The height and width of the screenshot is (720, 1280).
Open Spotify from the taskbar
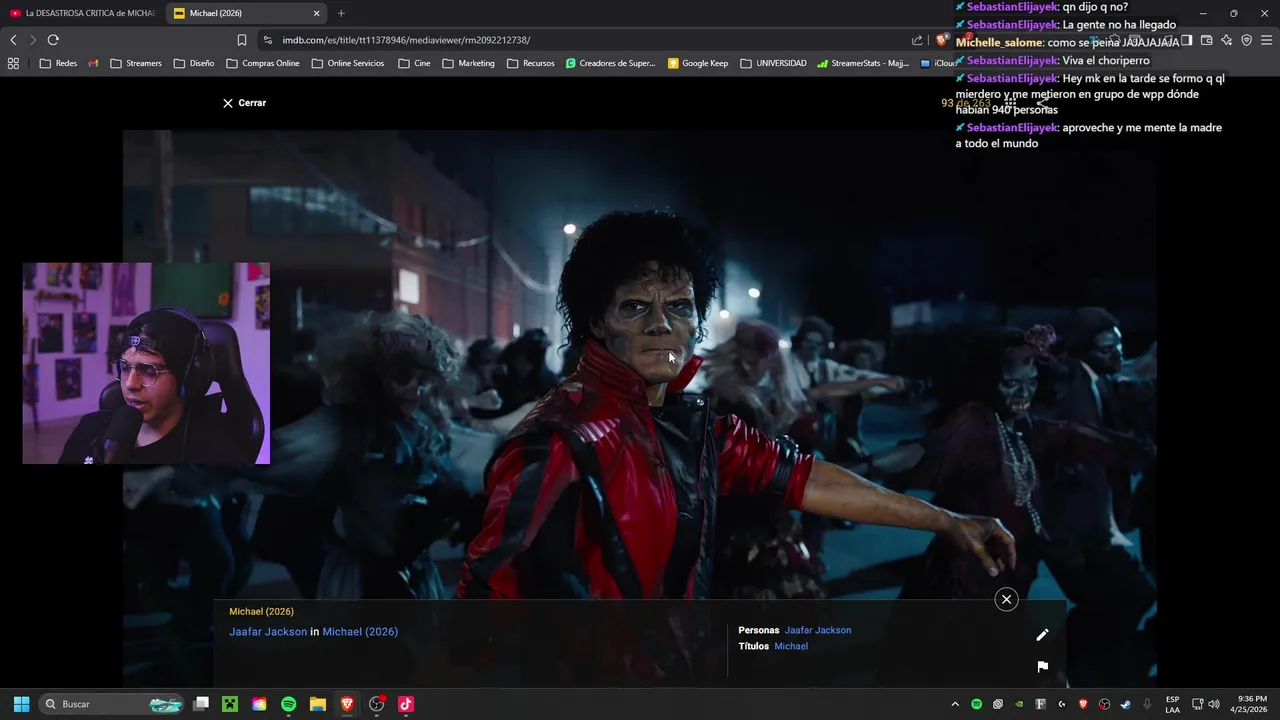pos(289,704)
